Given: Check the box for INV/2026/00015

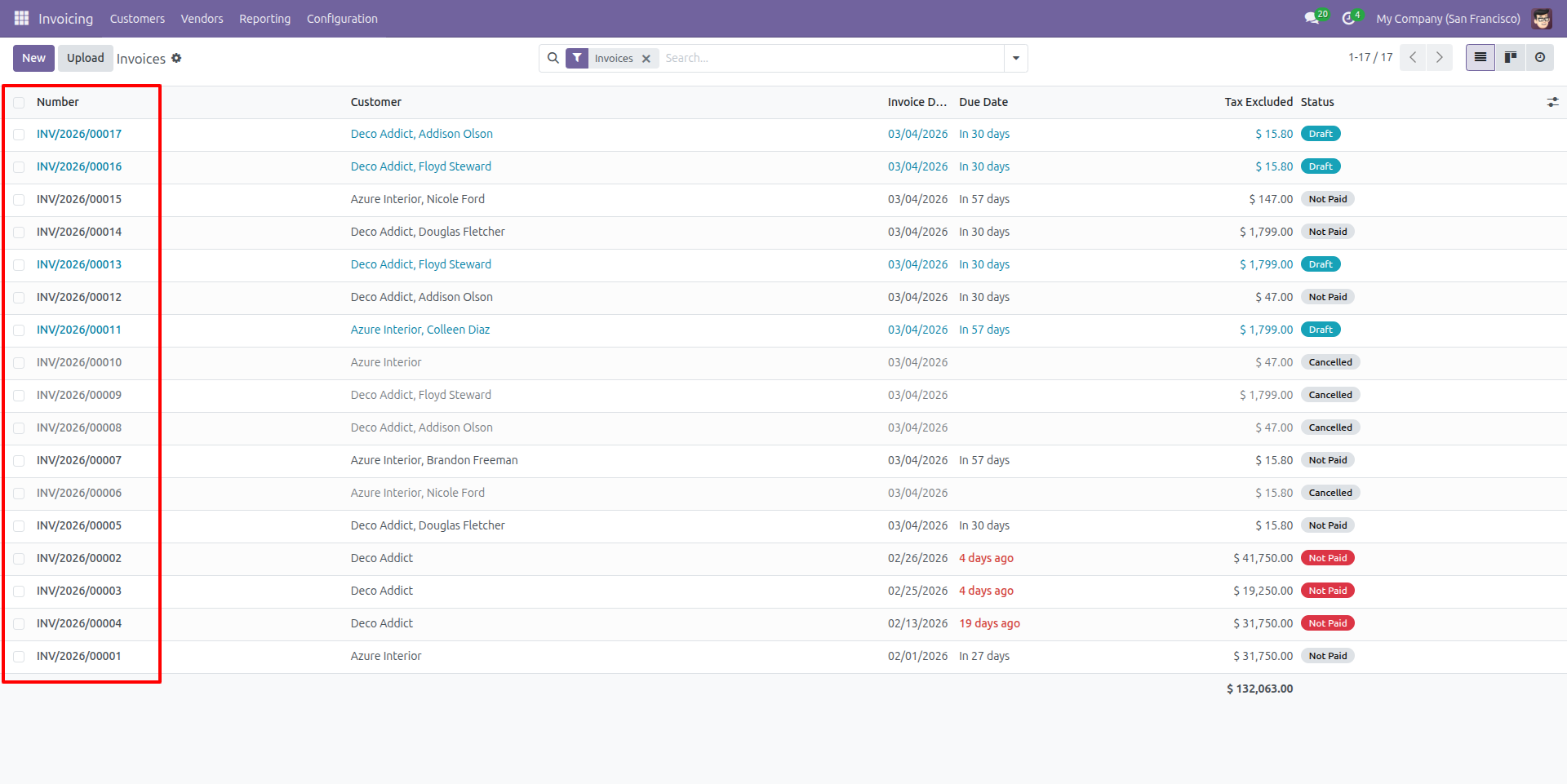Looking at the screenshot, I should [19, 200].
